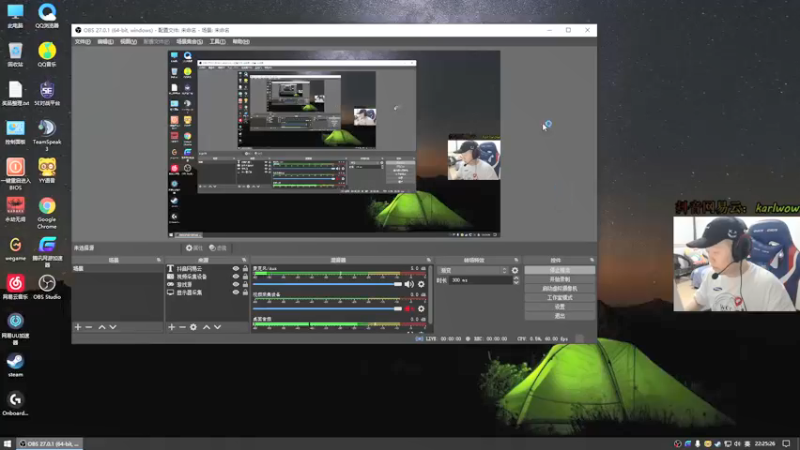The image size is (800, 450).
Task: Click the audio mixer vertical scrollbar
Action: pyautogui.click(x=432, y=294)
